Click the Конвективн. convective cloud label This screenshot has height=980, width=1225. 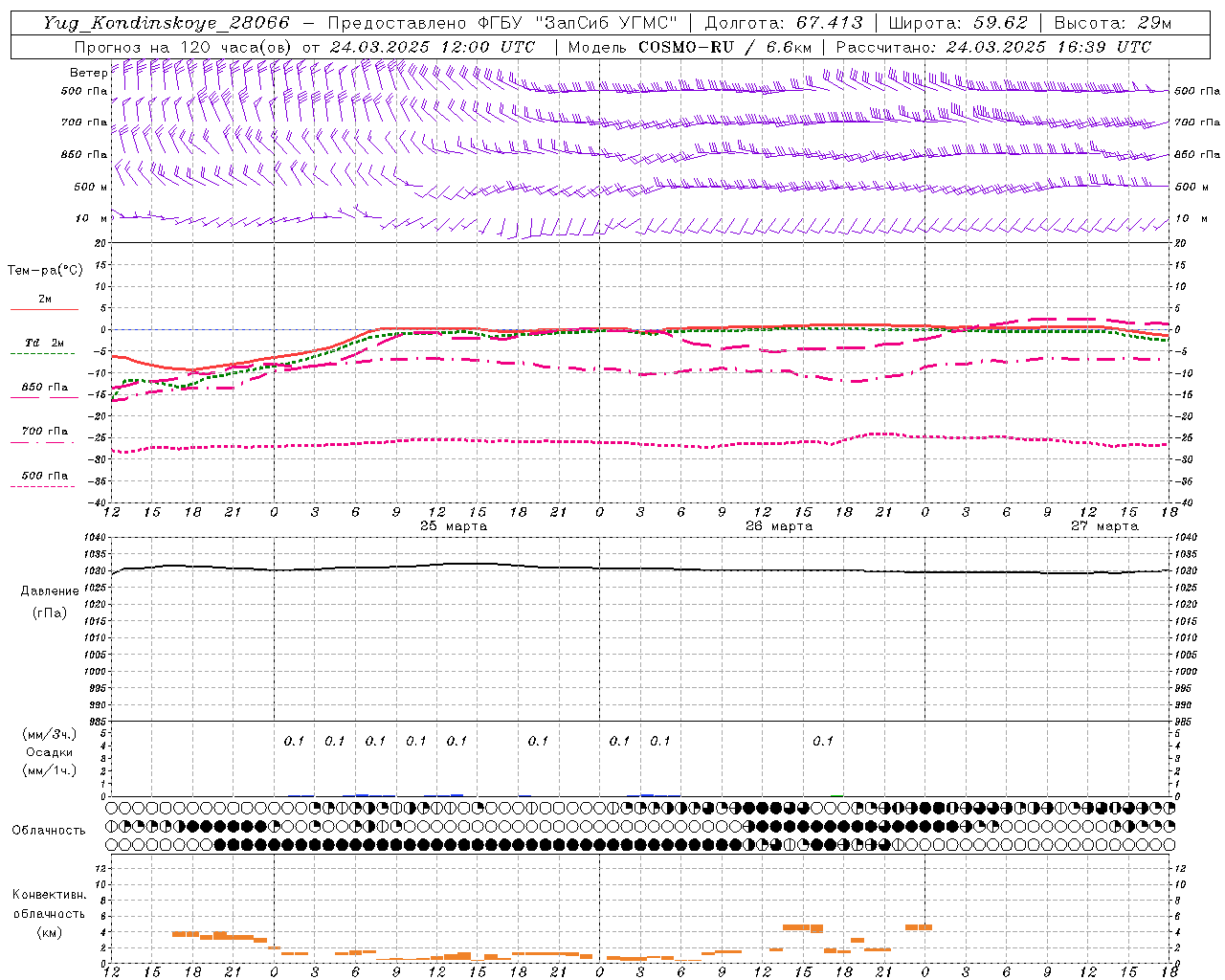coord(49,895)
